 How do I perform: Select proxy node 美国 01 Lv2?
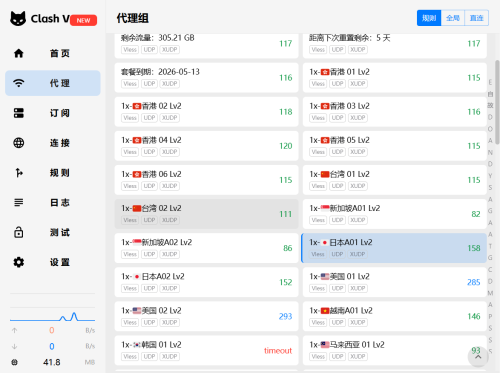(395, 282)
